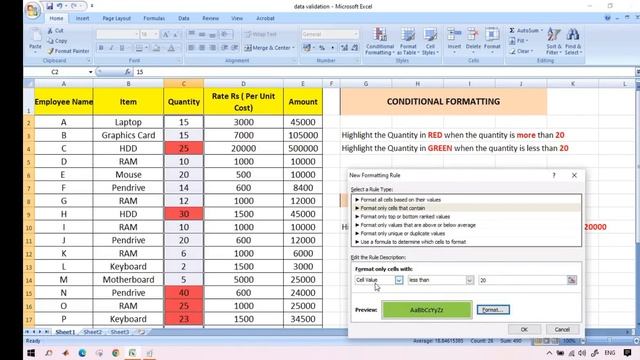Open the Cell Value dropdown
This screenshot has width=640, height=360.
point(399,280)
